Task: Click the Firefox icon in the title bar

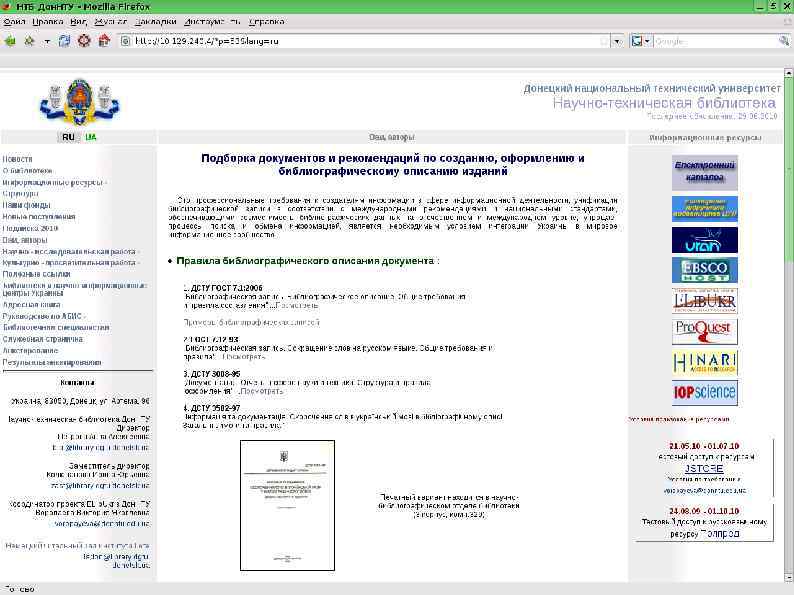Action: point(7,7)
